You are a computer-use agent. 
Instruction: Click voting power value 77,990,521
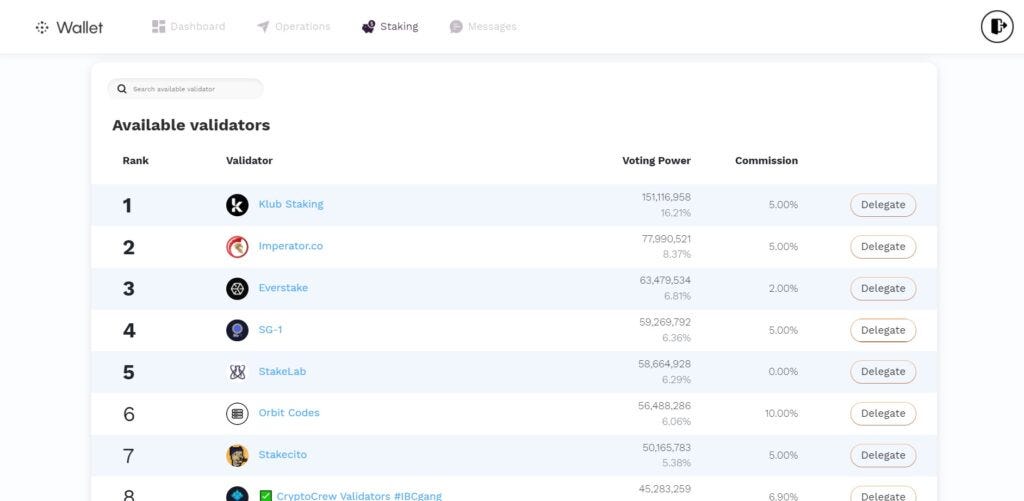666,239
